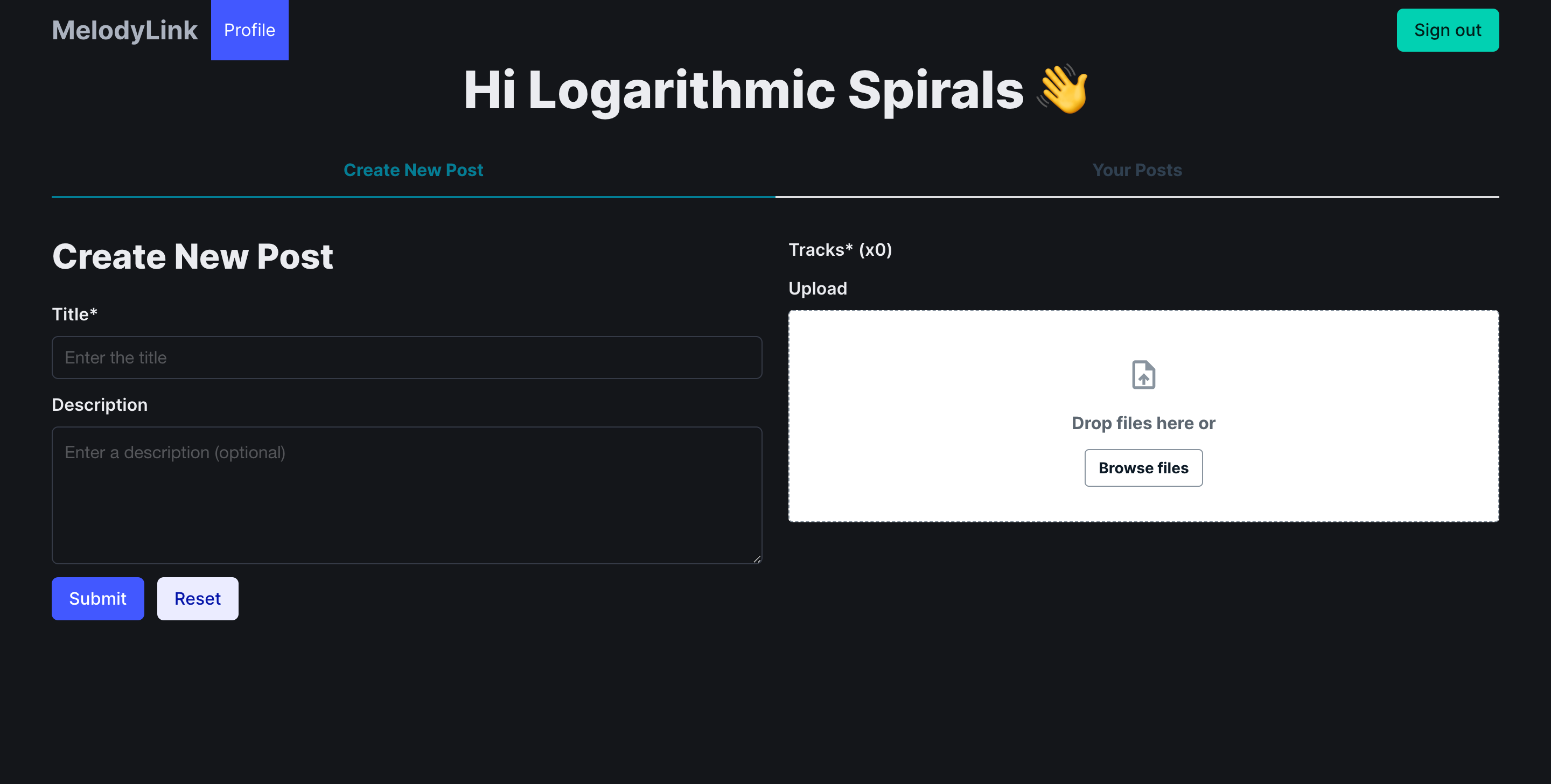
Task: Click the Description field label
Action: pyautogui.click(x=100, y=404)
